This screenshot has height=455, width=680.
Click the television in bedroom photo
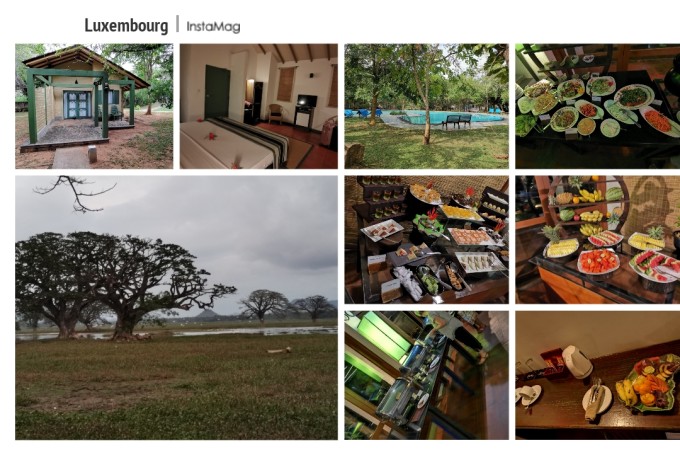307,101
